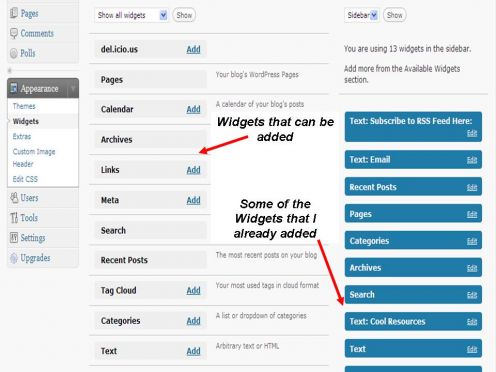496x372 pixels.
Task: Edit the last Text sidebar widget
Action: 472,349
